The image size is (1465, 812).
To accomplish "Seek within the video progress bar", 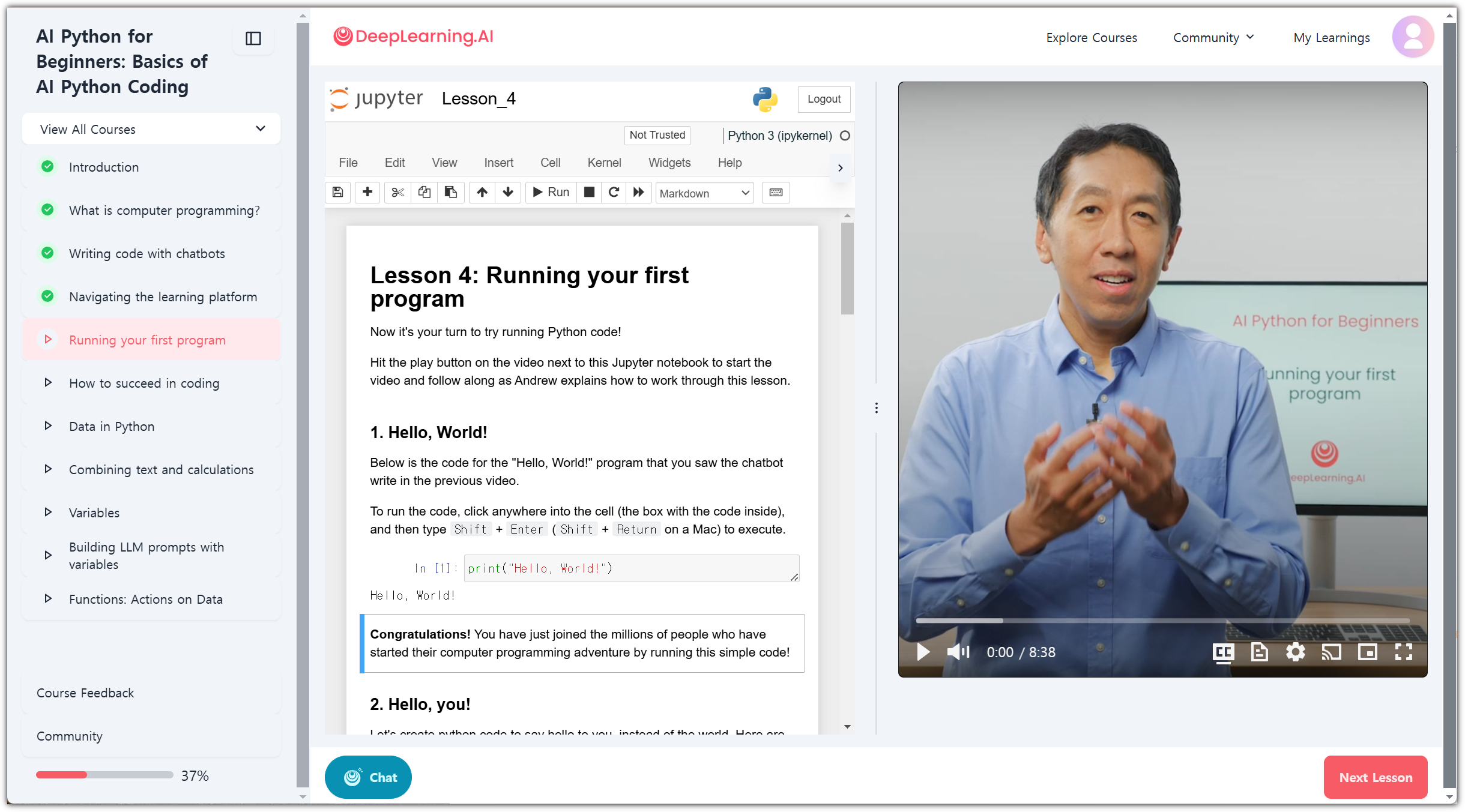I will point(1162,621).
